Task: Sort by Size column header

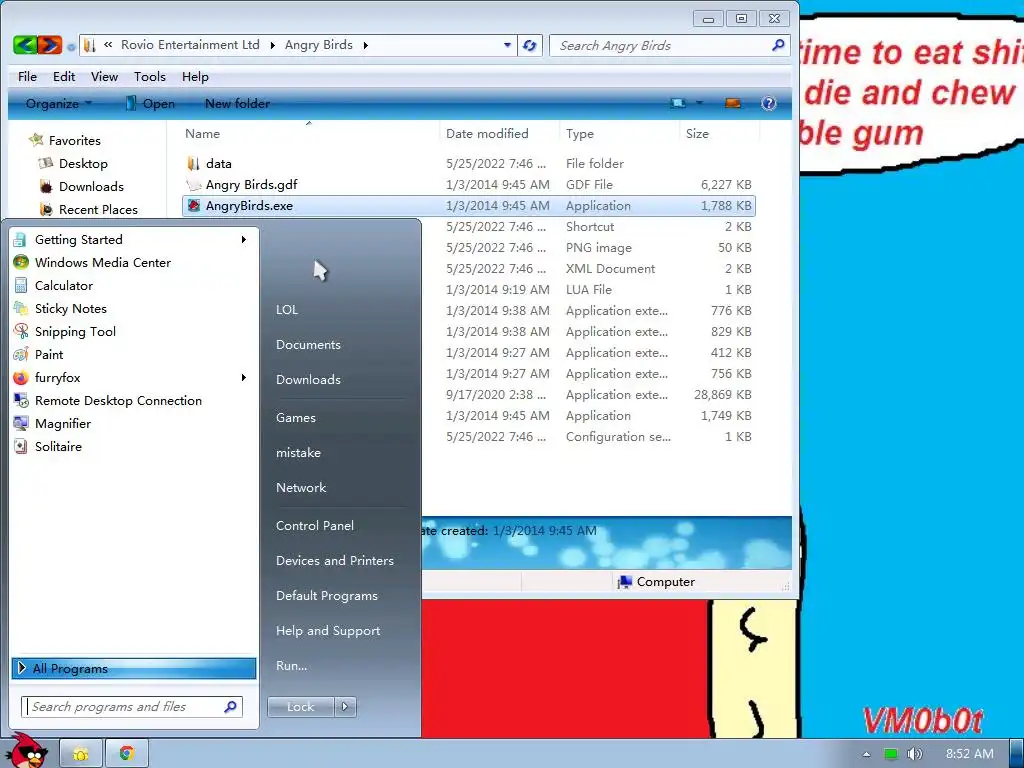Action: click(x=697, y=133)
